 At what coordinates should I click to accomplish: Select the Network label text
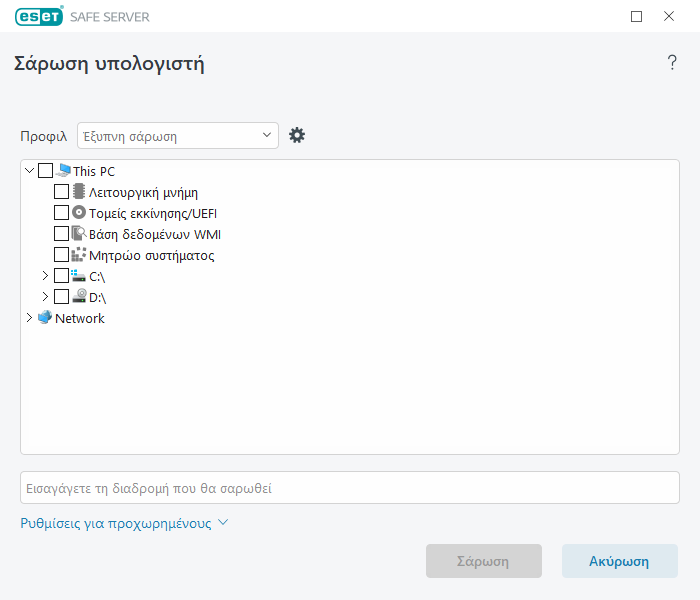pos(80,318)
